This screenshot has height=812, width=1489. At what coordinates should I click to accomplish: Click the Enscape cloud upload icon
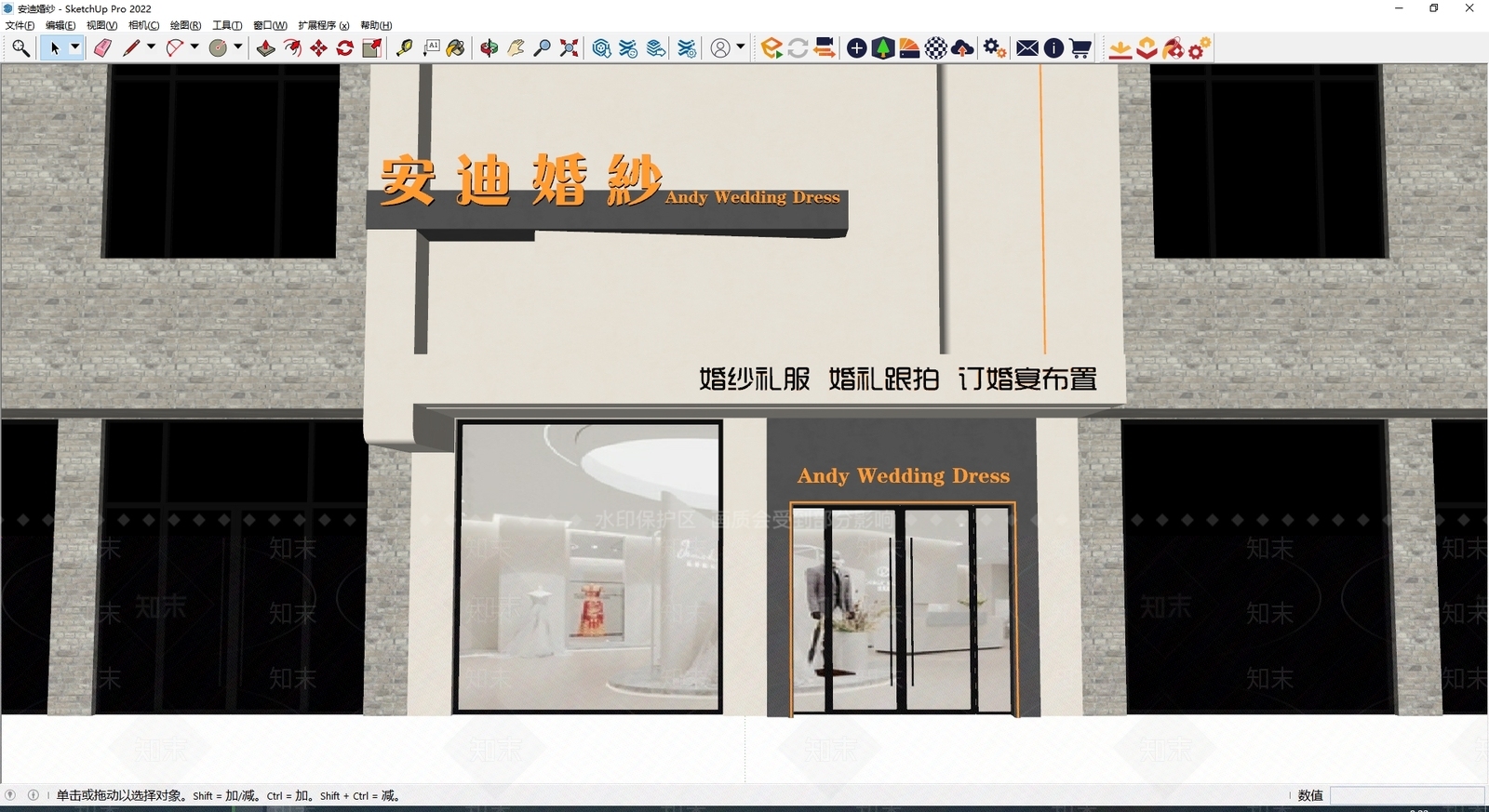coord(963,48)
